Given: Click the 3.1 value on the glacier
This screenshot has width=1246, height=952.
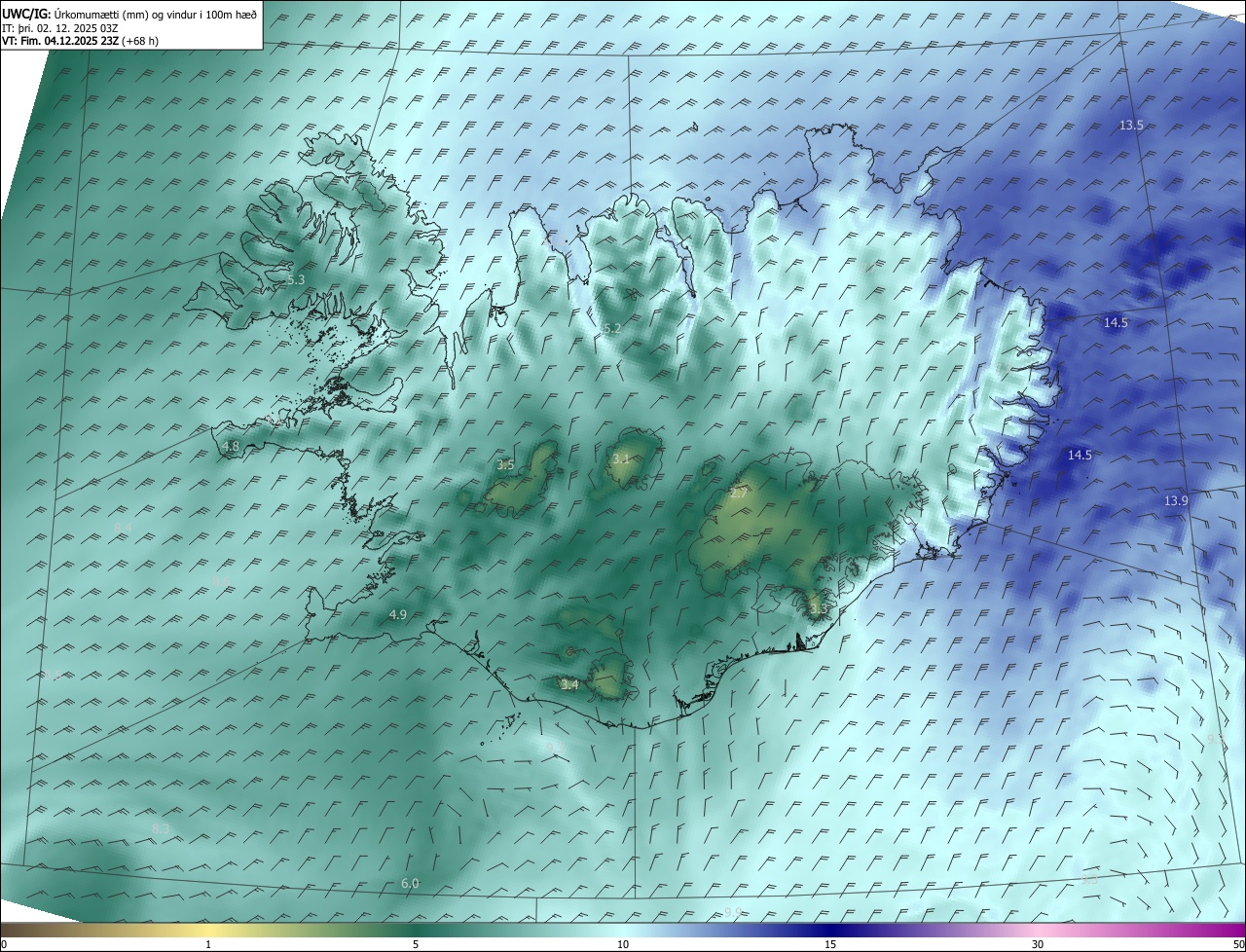Looking at the screenshot, I should click(x=621, y=458).
